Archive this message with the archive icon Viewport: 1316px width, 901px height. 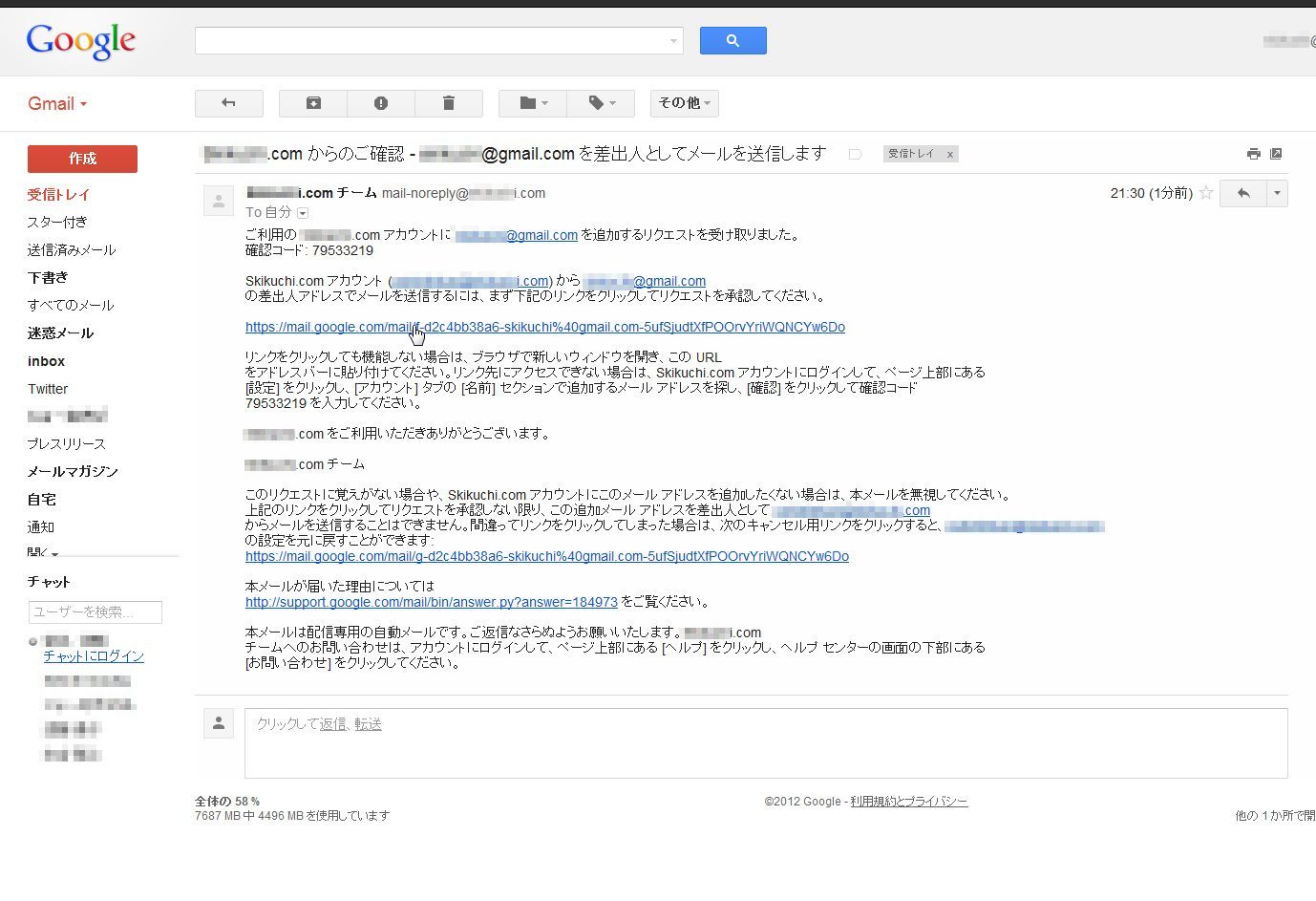tap(313, 103)
